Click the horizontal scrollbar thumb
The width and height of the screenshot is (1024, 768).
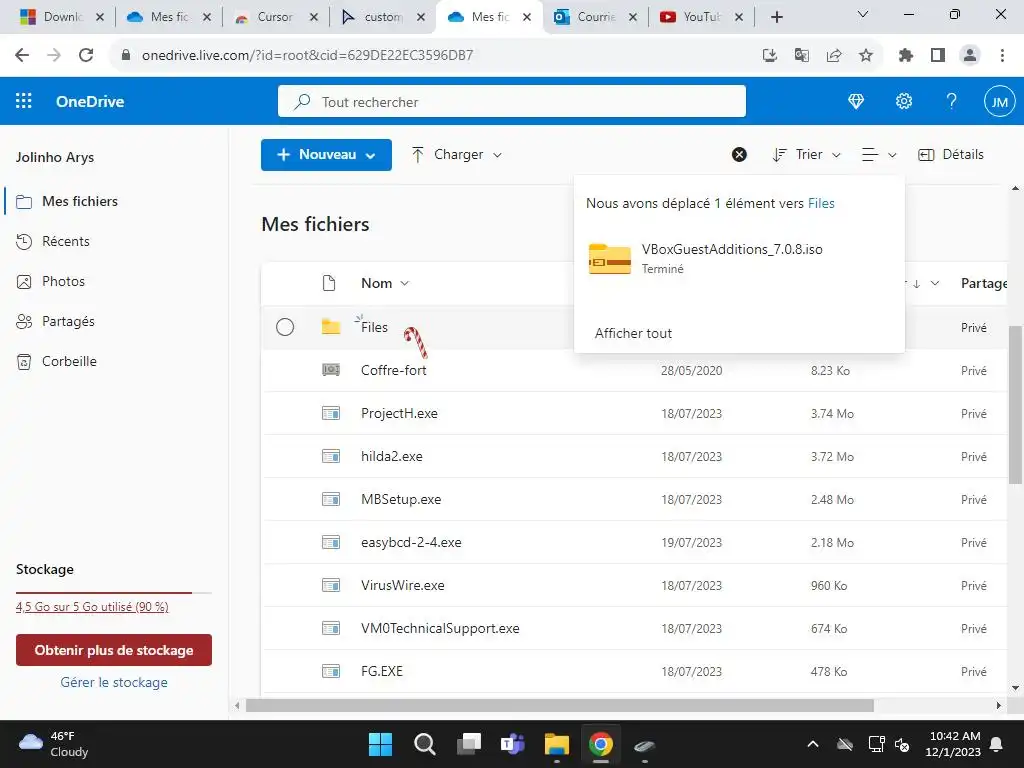click(x=560, y=705)
